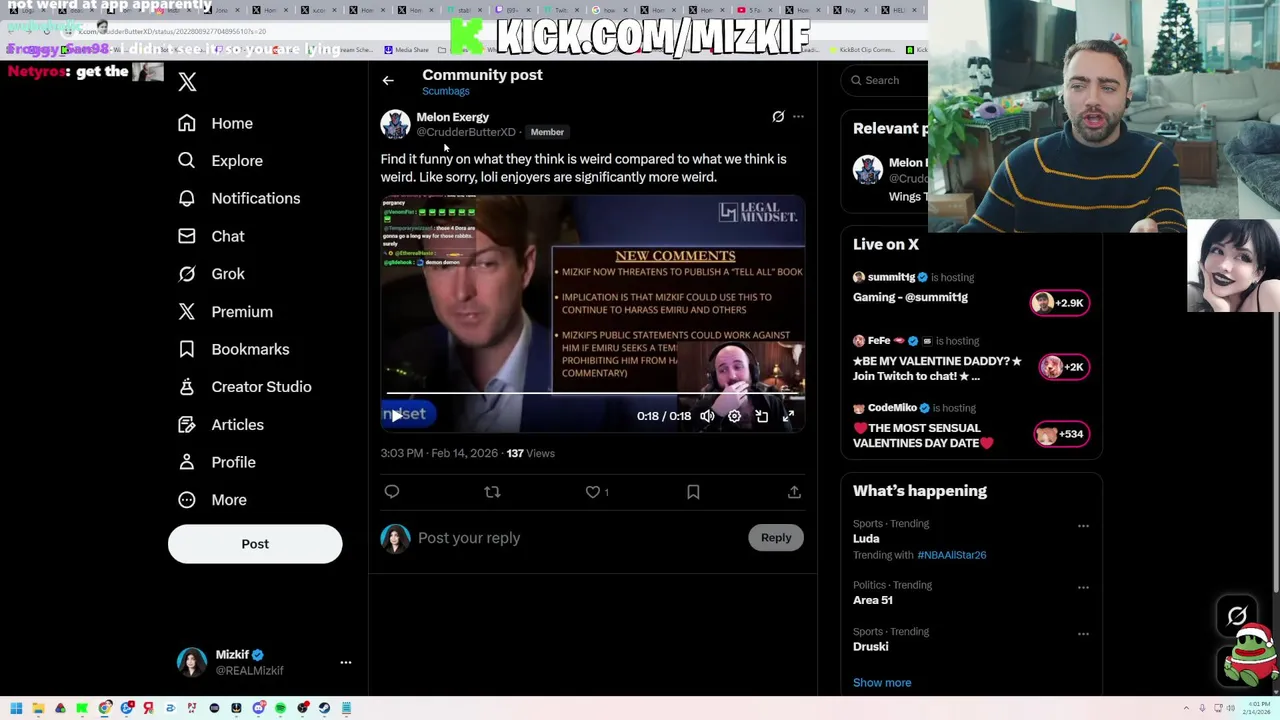Open options for Druski trend
1280x720 pixels.
click(1083, 634)
